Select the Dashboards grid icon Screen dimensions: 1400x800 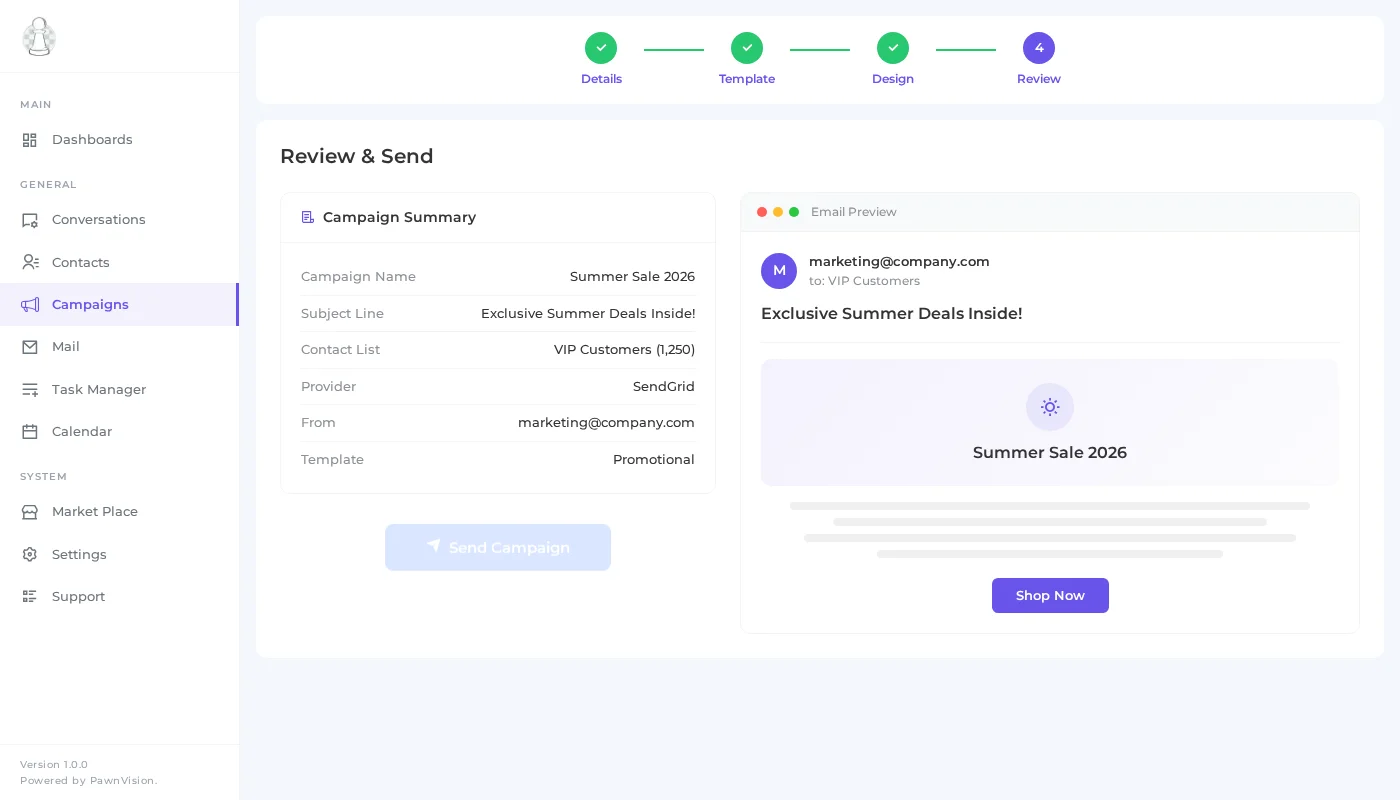click(x=29, y=140)
